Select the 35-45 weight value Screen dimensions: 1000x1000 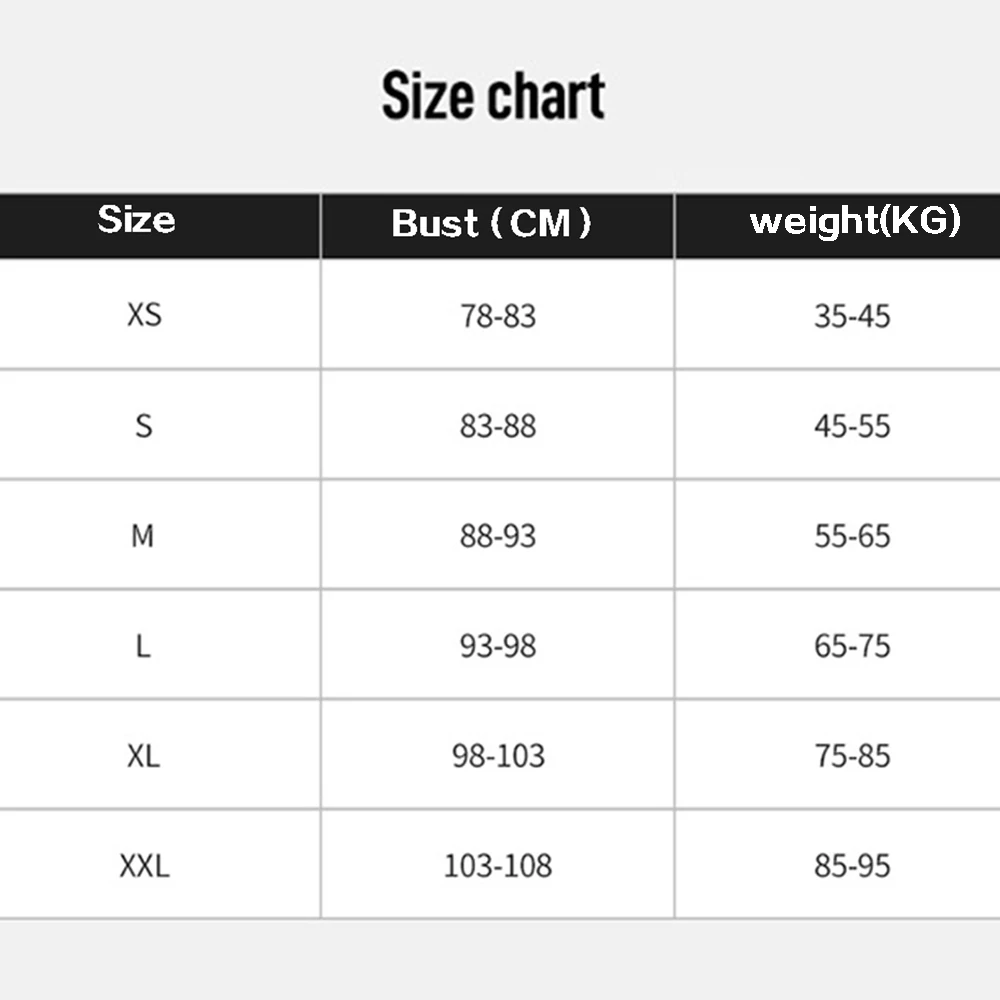[852, 316]
